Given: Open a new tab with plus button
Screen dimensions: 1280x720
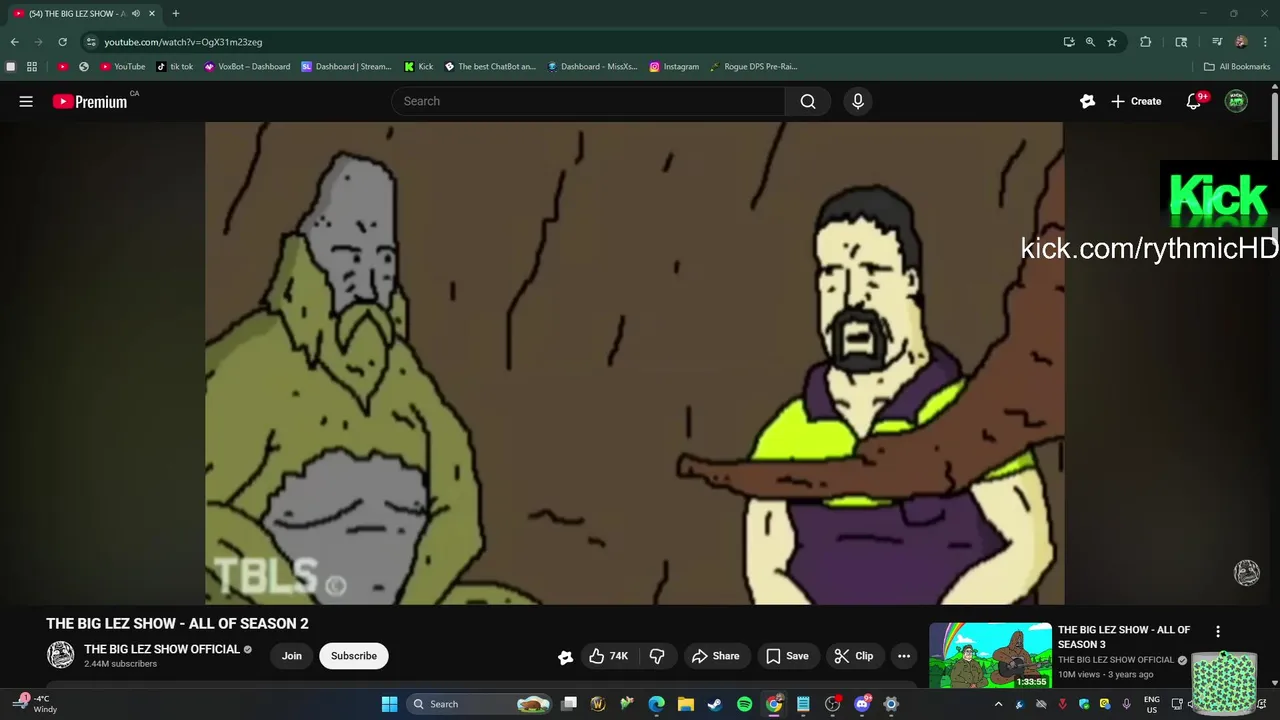Looking at the screenshot, I should (x=176, y=14).
